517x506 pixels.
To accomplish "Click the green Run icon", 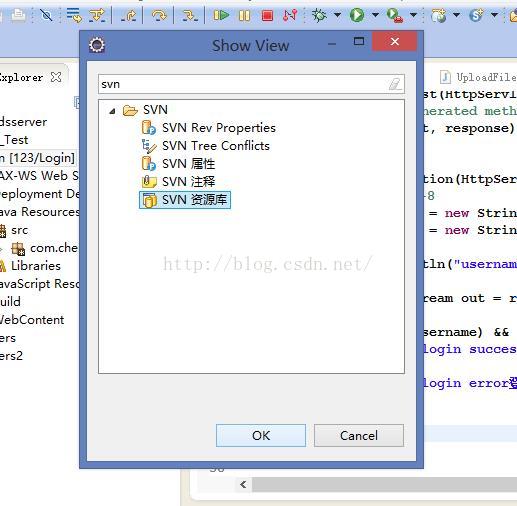I will 357,15.
